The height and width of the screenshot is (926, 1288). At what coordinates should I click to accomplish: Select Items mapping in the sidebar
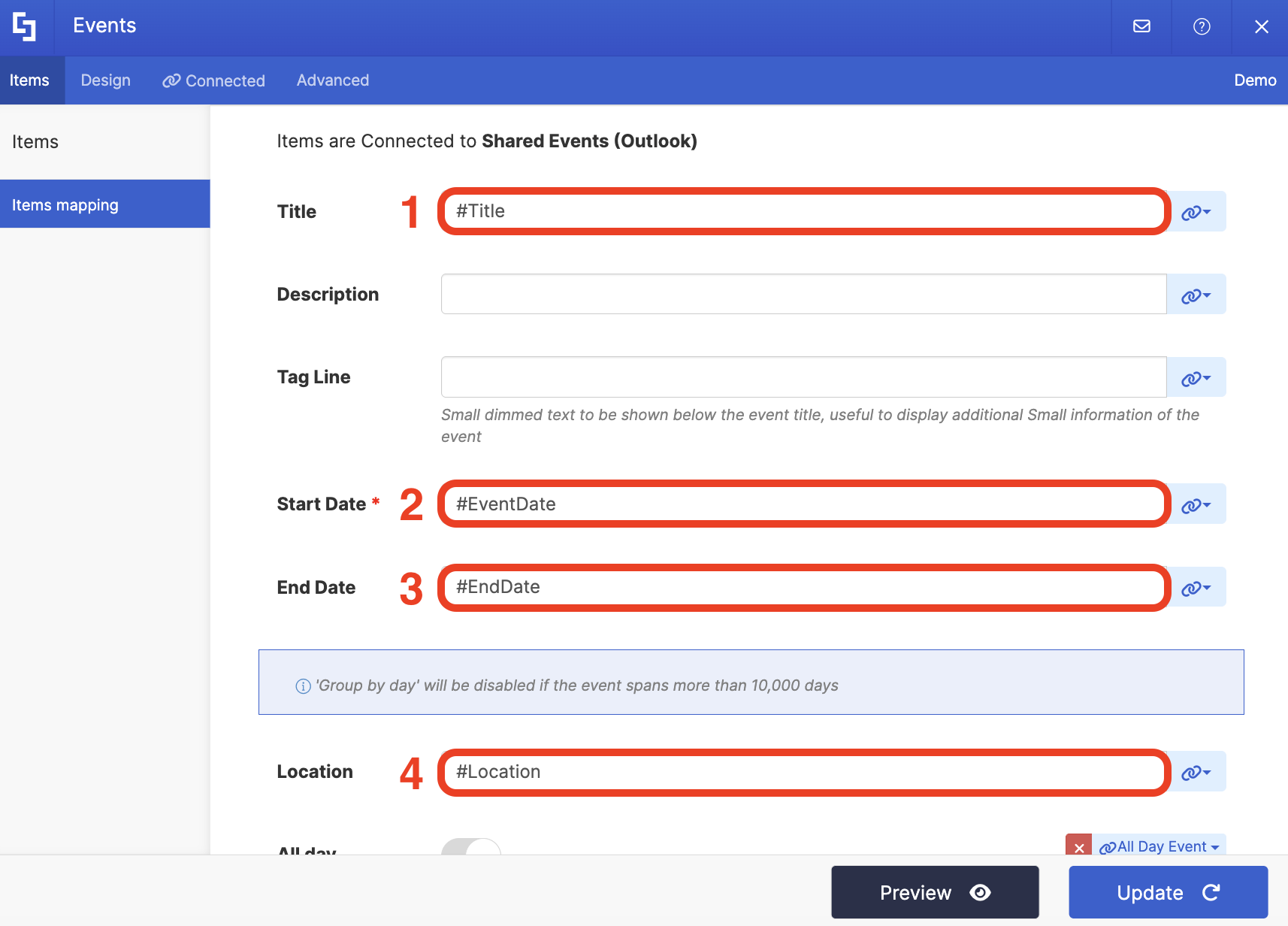tap(105, 204)
